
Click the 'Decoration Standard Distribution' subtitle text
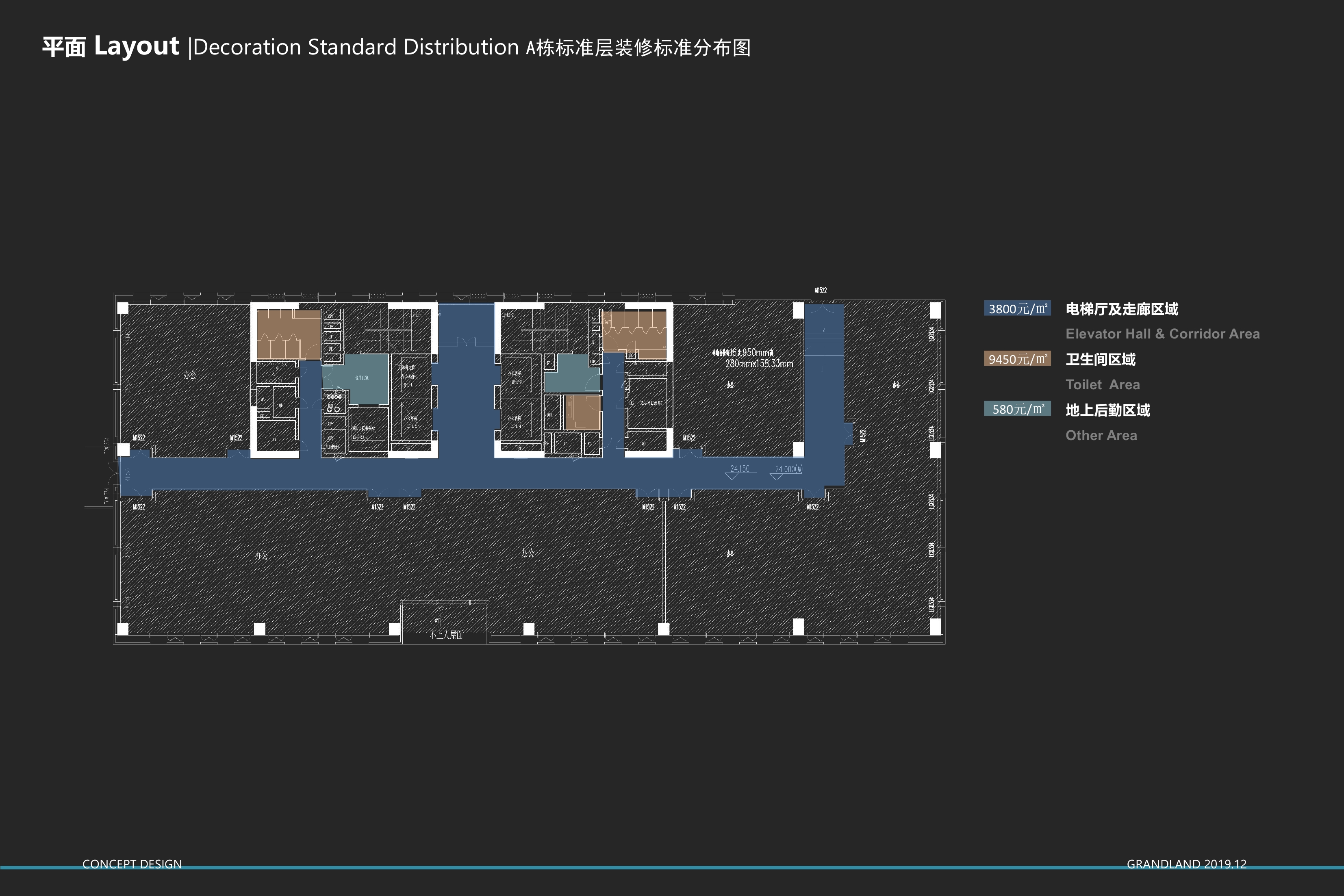(x=356, y=48)
